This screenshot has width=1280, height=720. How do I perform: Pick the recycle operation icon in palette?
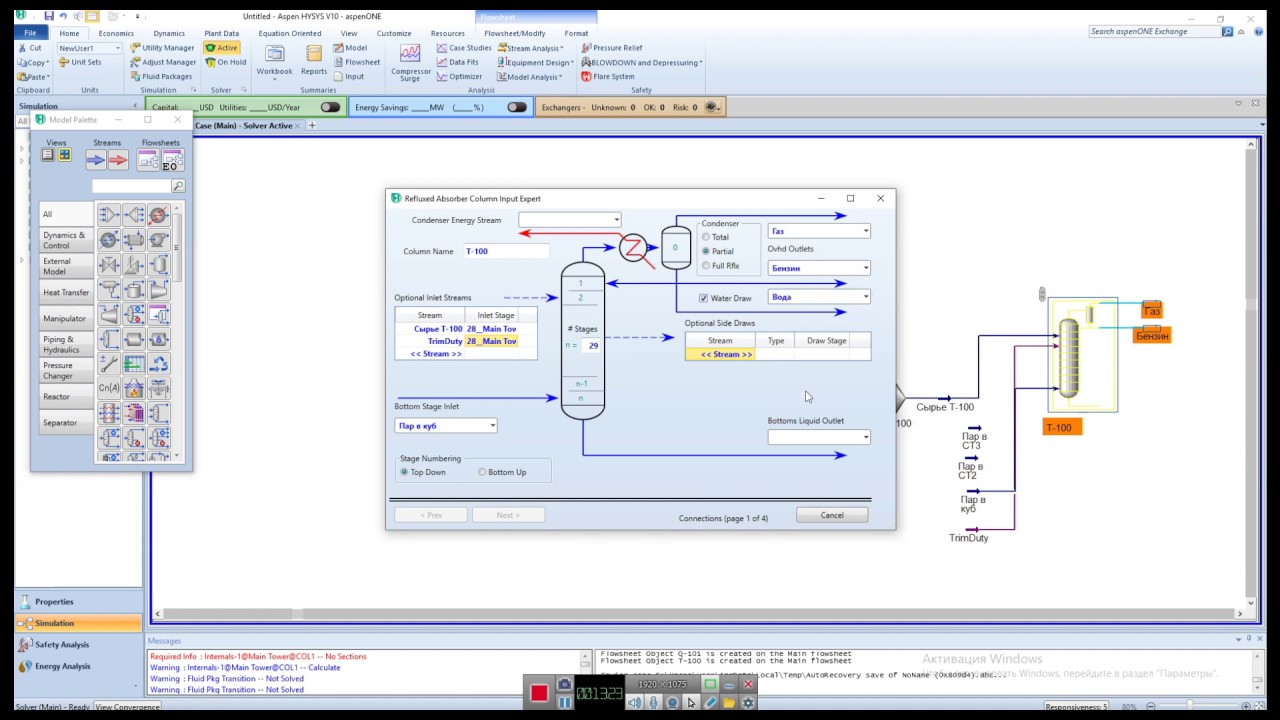tap(159, 364)
